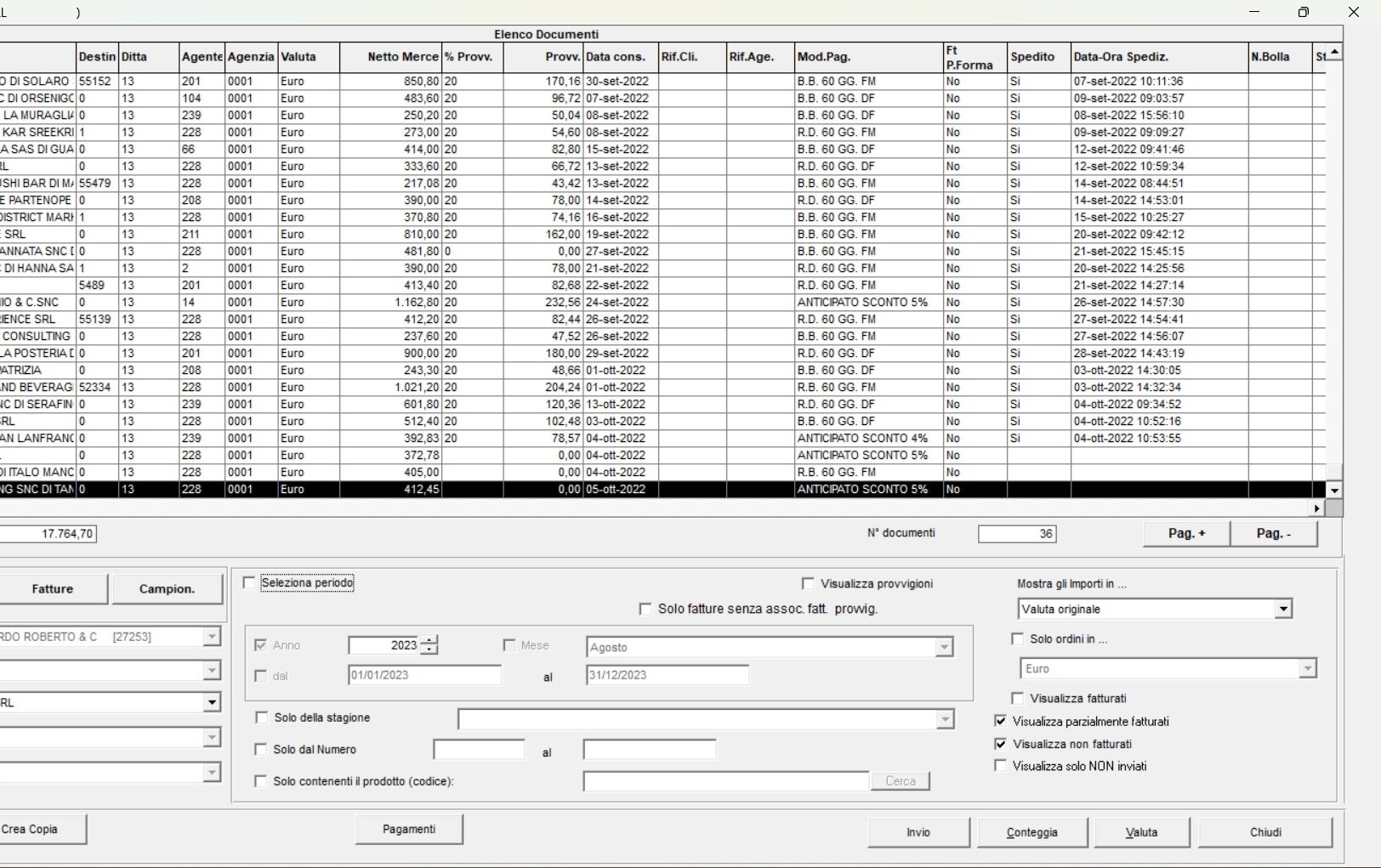This screenshot has height=868, width=1381.
Task: Click the Data cons. column header
Action: click(x=620, y=57)
